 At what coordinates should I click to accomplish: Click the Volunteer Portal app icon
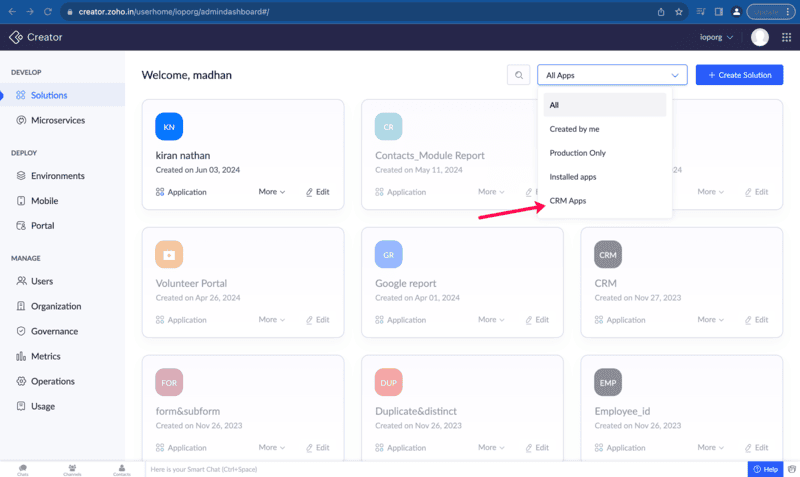click(169, 255)
